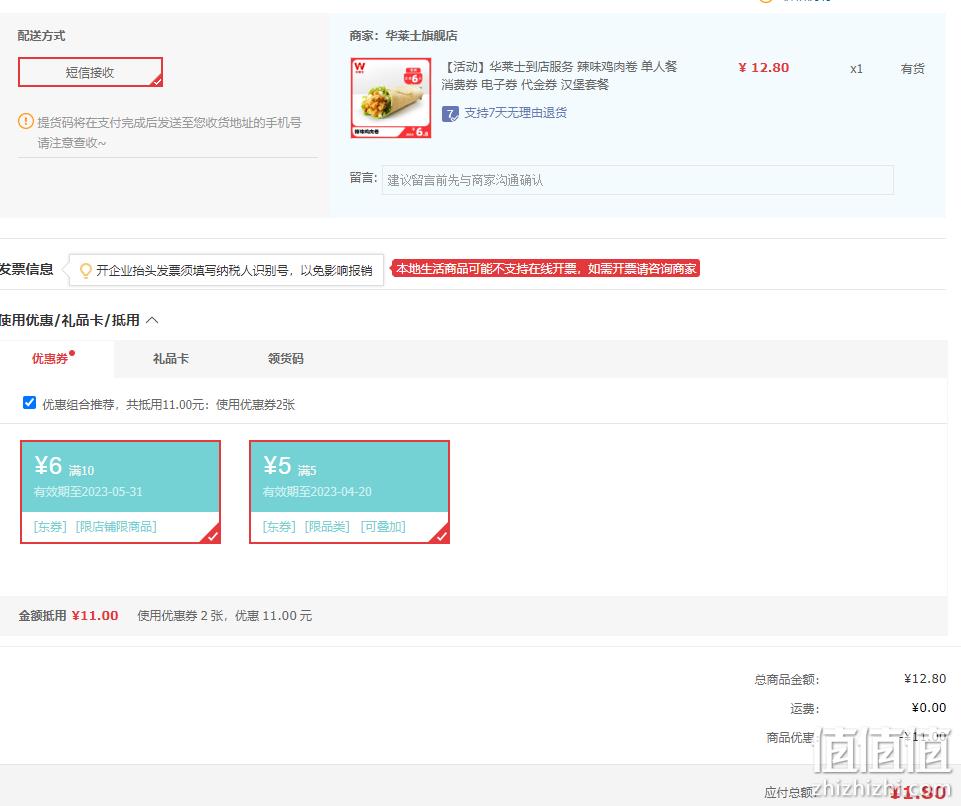961x806 pixels.
Task: Click the 7-day return badge icon
Action: coord(450,114)
